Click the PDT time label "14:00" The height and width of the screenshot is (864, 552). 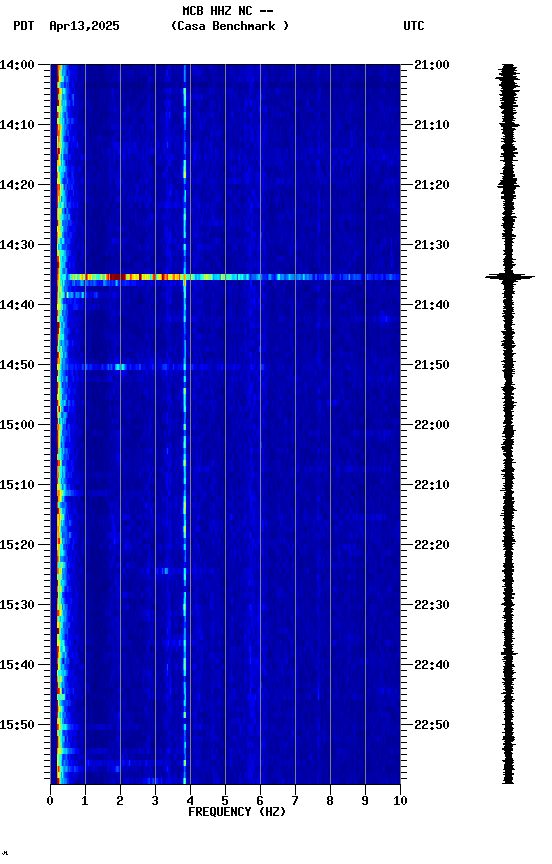(17, 65)
